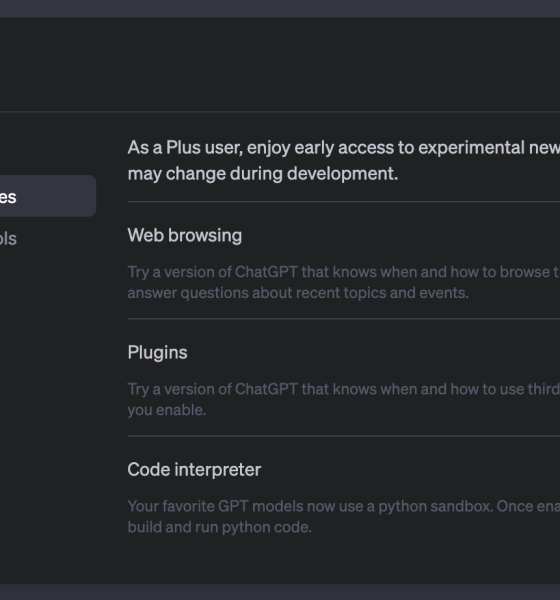Click the Plugins 'how to use third' description line
Viewport: 560px width, 600px height.
343,389
